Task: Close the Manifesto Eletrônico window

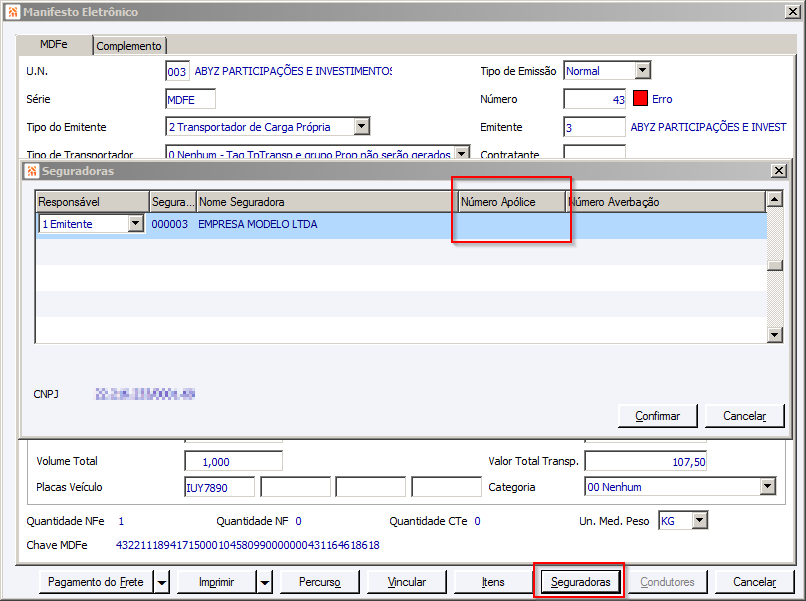Action: point(793,12)
